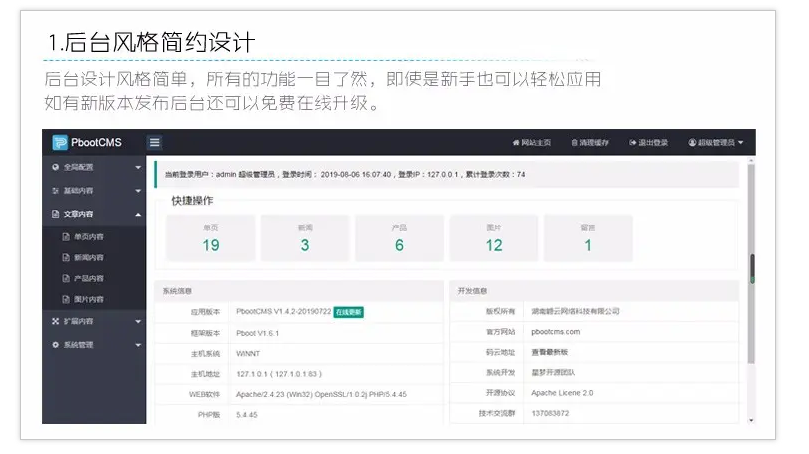
Task: Open the 新闻 card showing 3
Action: [305, 238]
